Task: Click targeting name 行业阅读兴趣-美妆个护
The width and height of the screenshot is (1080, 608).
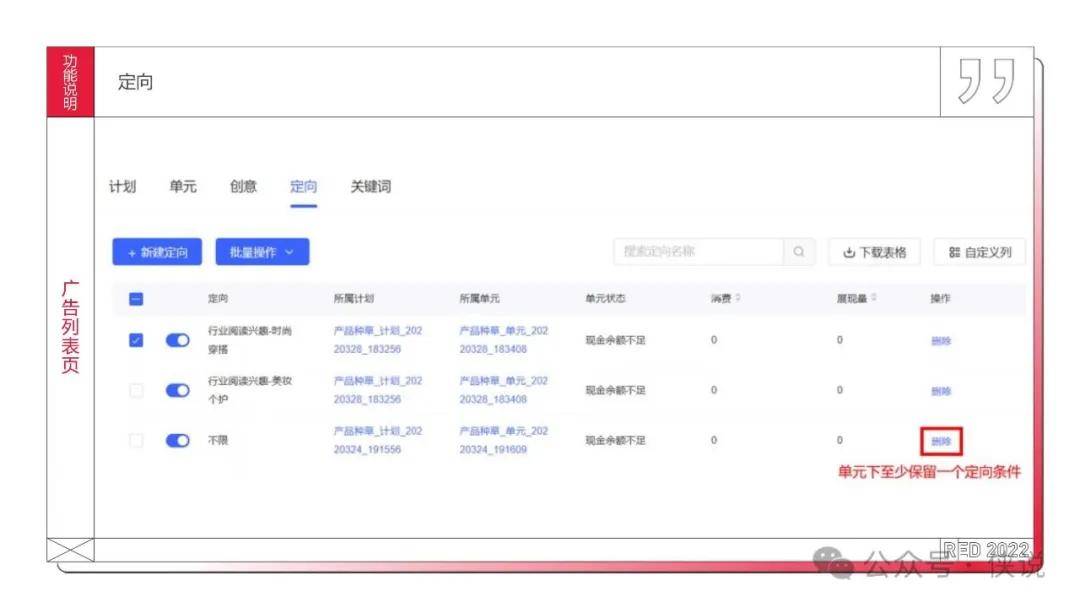Action: coord(250,390)
